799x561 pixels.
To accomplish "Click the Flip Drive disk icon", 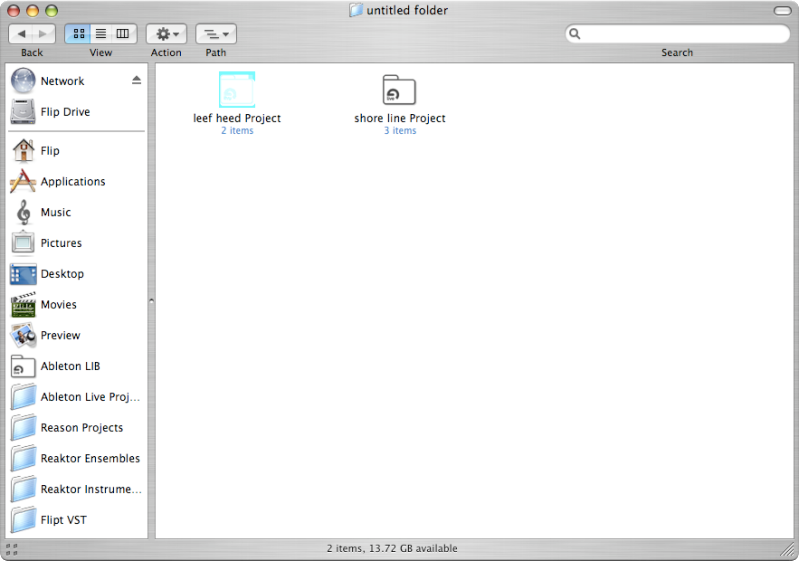I will tap(23, 112).
